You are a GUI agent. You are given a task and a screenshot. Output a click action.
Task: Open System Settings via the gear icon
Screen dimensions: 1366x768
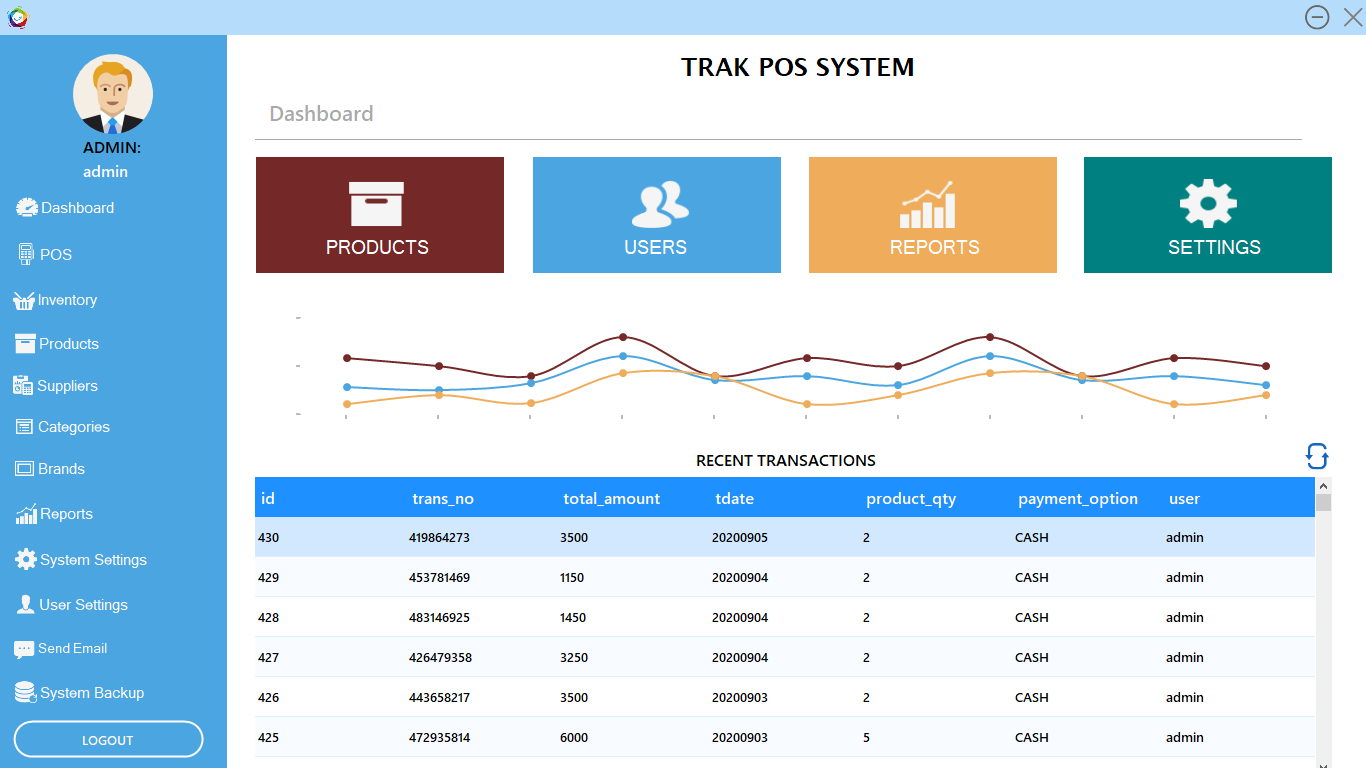click(24, 559)
